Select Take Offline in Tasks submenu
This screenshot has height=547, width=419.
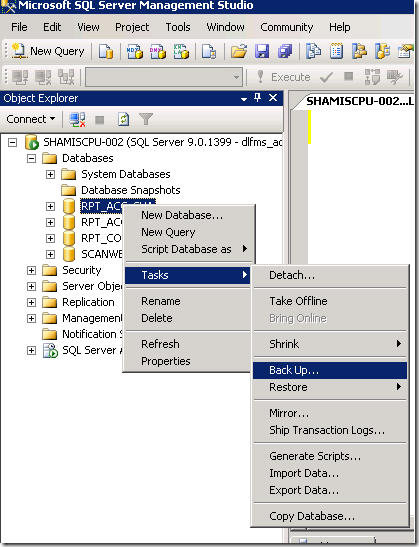click(330, 301)
